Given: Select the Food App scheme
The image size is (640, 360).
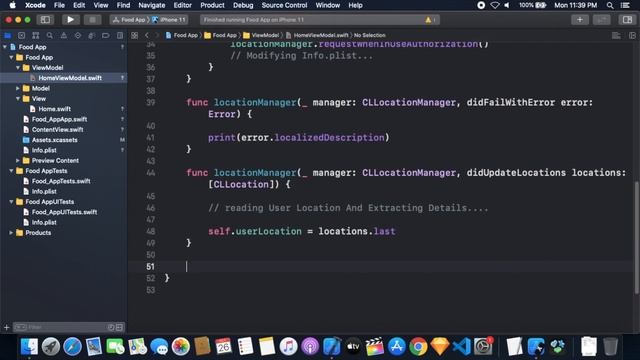Looking at the screenshot, I should pos(129,20).
